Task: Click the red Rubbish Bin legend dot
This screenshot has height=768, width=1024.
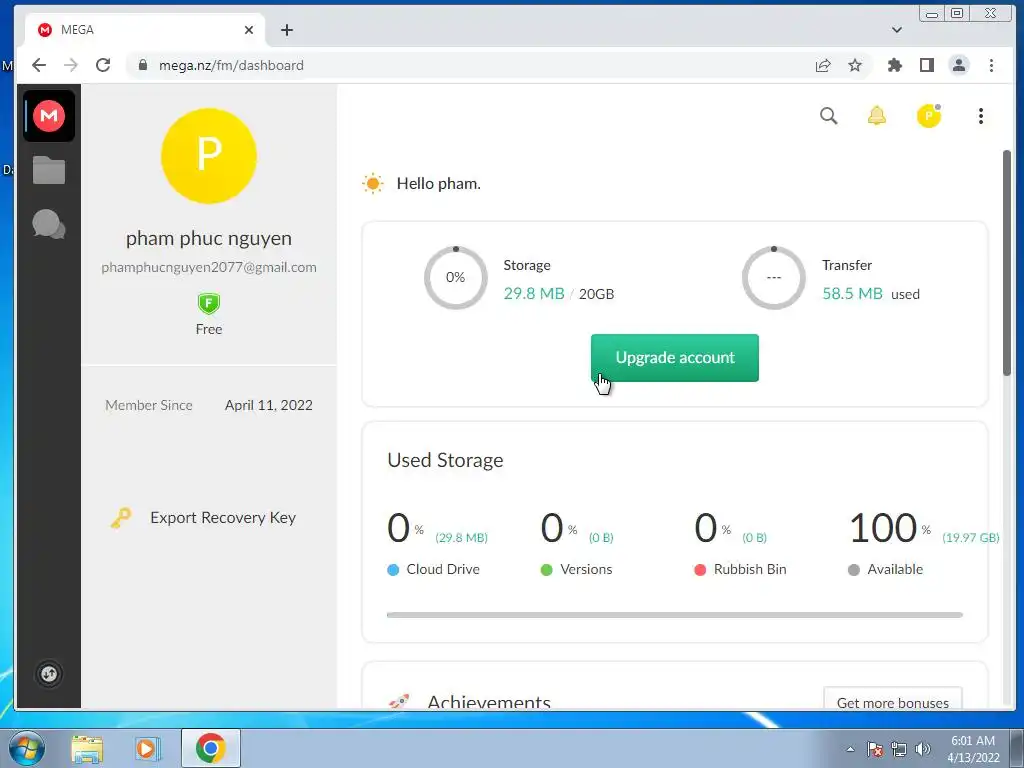Action: point(700,569)
